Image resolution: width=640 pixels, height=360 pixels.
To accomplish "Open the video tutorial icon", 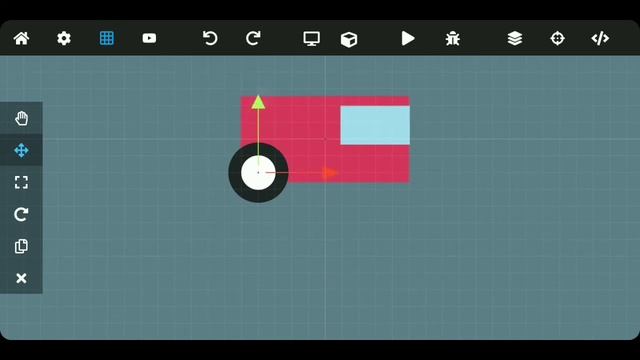I will [x=149, y=38].
